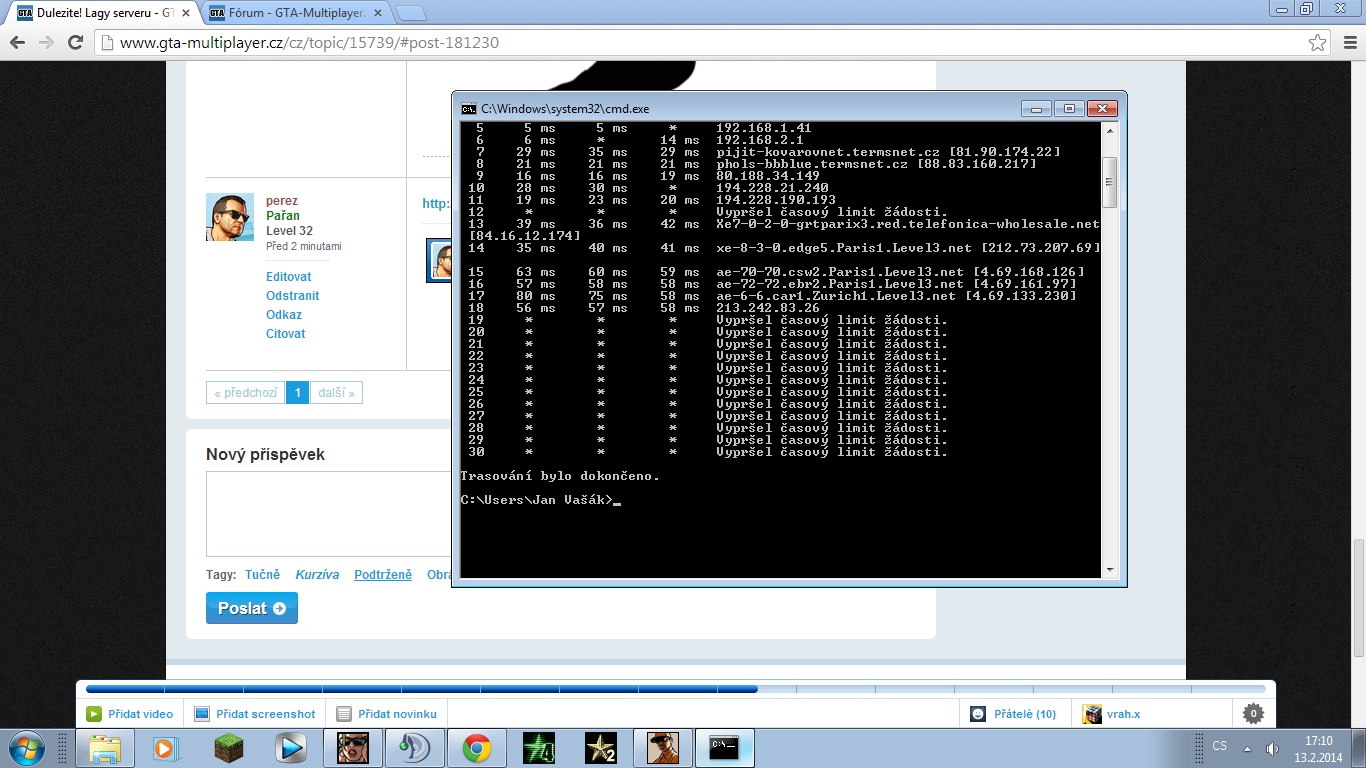1366x768 pixels.
Task: Submit the post with Poslat
Action: (252, 608)
